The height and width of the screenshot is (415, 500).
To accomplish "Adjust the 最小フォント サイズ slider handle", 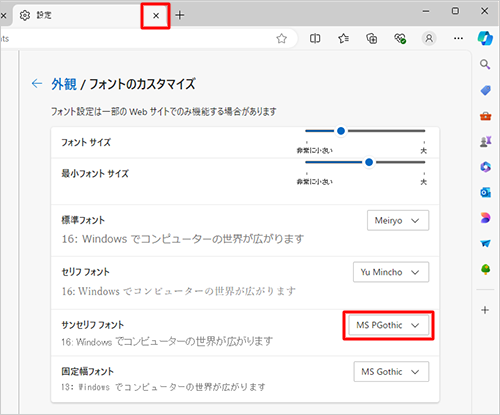I will tap(369, 162).
